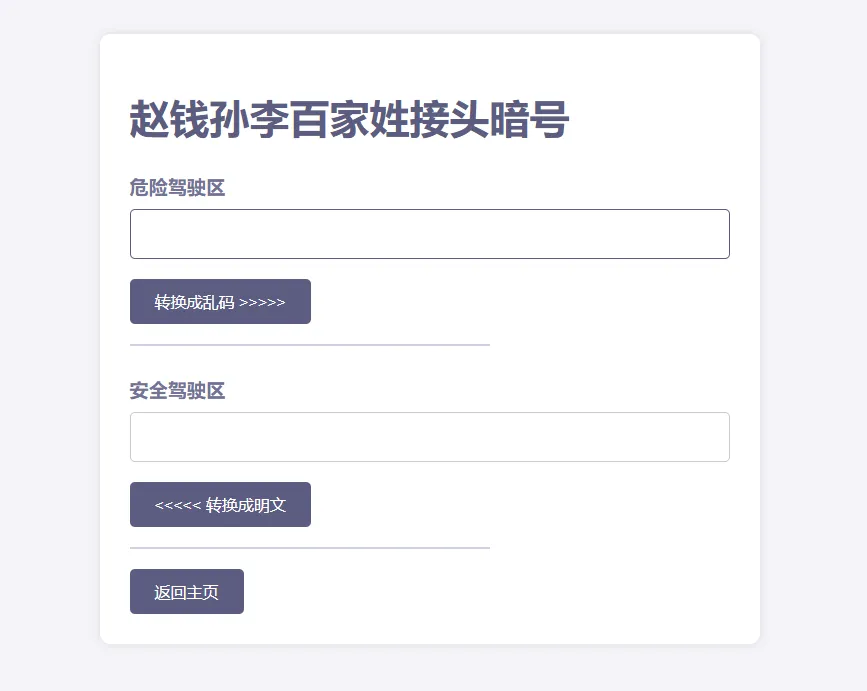The height and width of the screenshot is (691, 867).
Task: Activate the cipher conversion control
Action: coord(220,301)
